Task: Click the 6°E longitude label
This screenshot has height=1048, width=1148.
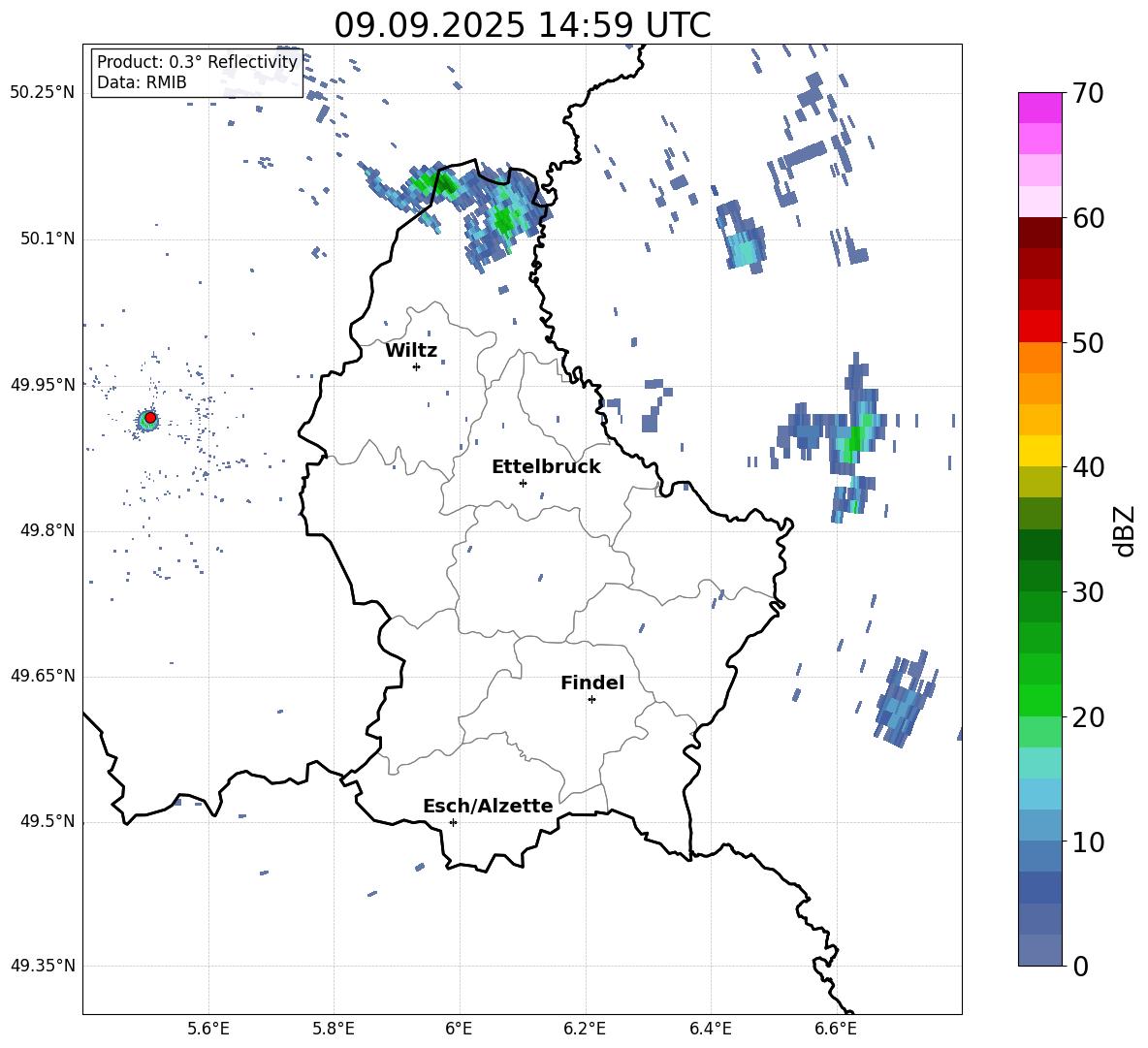Action: 459,1029
